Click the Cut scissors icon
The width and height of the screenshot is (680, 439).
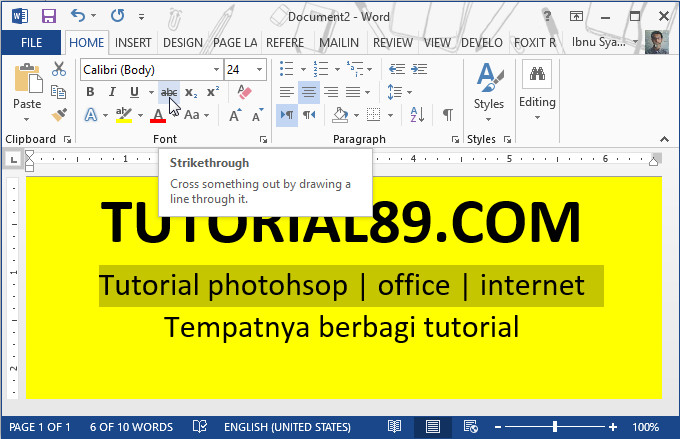(x=59, y=69)
